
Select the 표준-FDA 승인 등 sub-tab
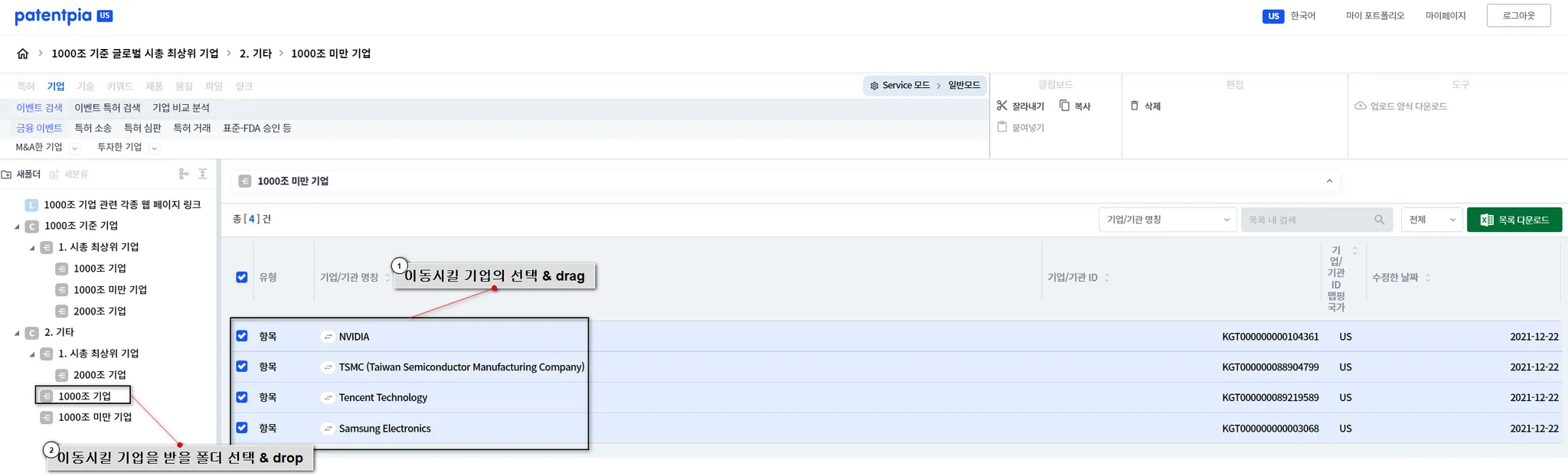tap(257, 128)
